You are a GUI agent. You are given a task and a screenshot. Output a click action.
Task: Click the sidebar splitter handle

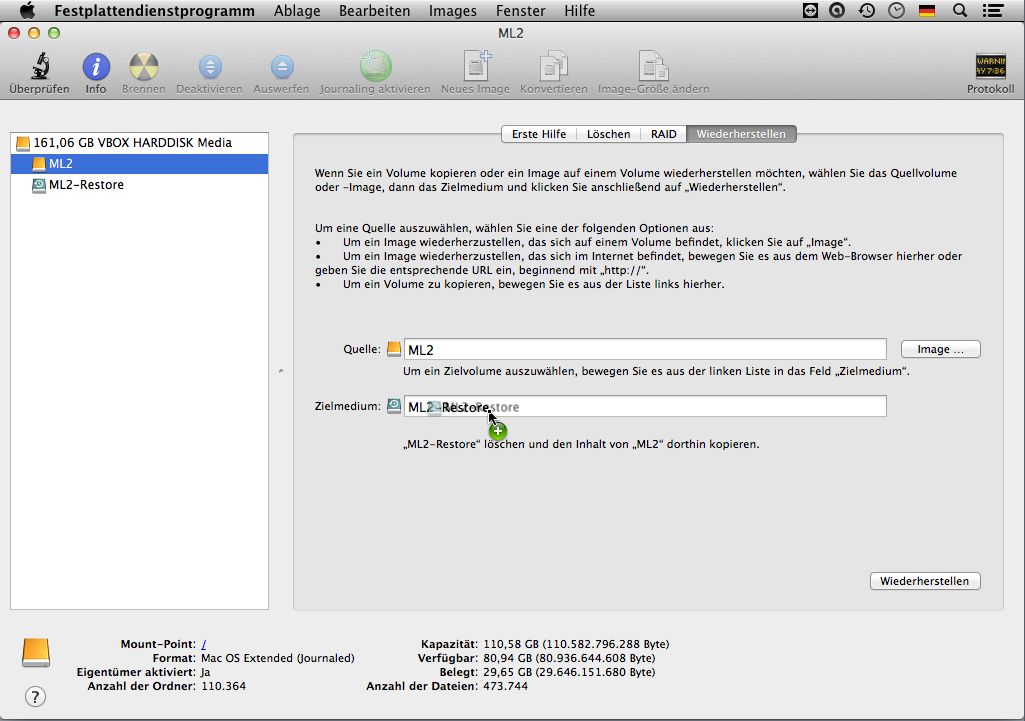click(281, 371)
